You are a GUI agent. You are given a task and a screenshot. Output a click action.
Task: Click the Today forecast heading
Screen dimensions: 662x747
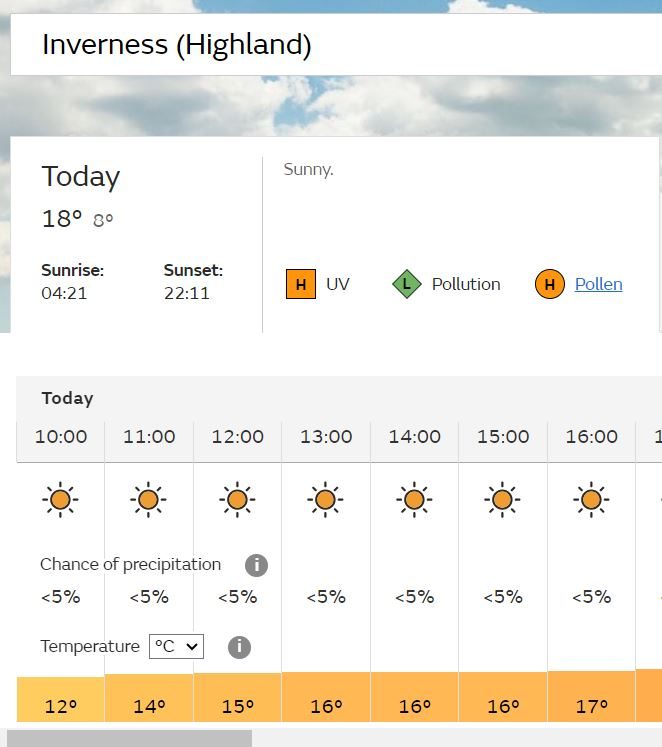[80, 176]
